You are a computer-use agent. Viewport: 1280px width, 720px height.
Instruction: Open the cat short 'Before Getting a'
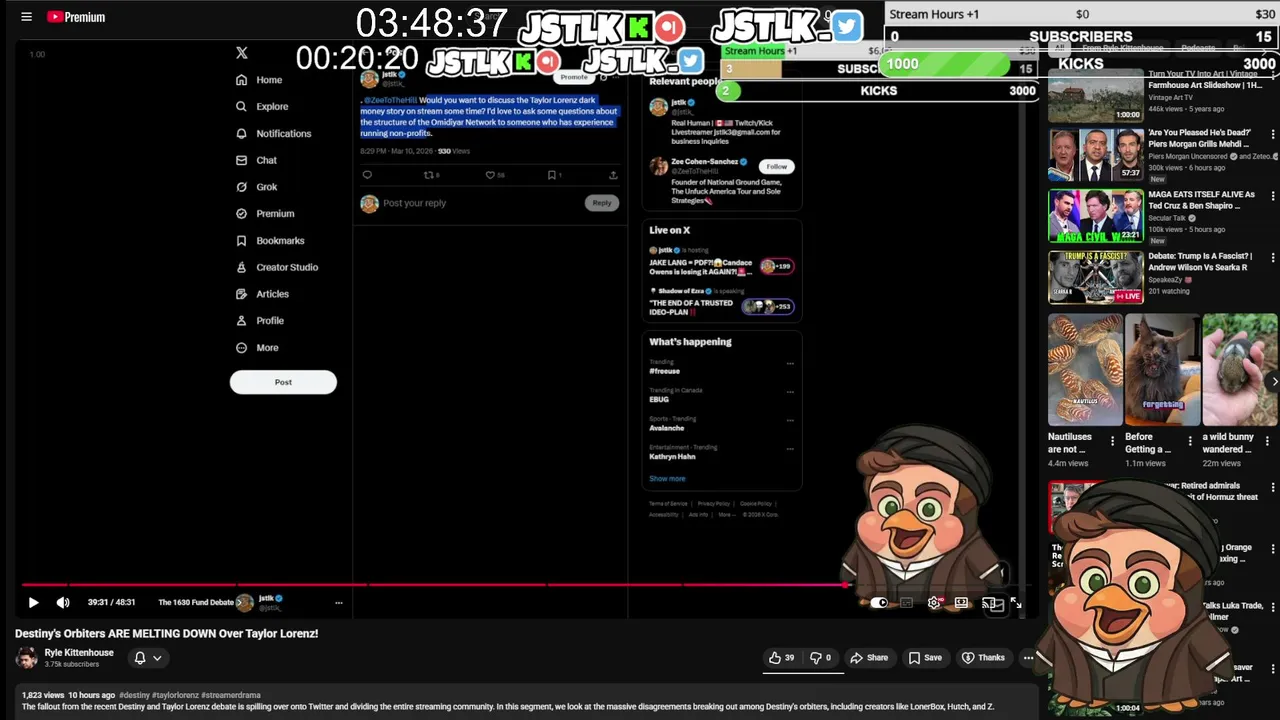[1162, 370]
